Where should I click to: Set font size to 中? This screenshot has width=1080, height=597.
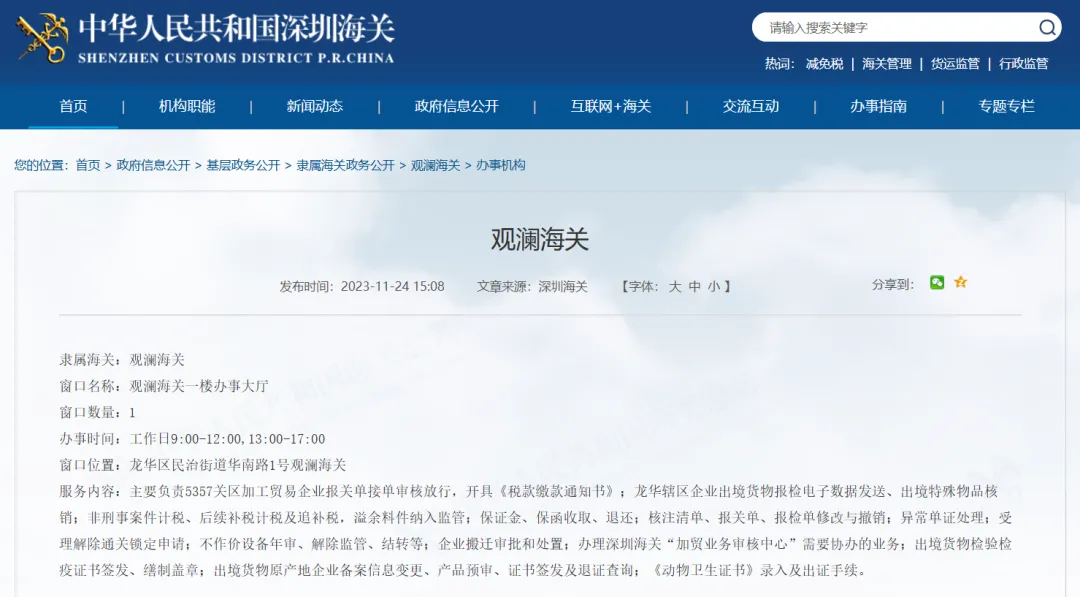[694, 286]
